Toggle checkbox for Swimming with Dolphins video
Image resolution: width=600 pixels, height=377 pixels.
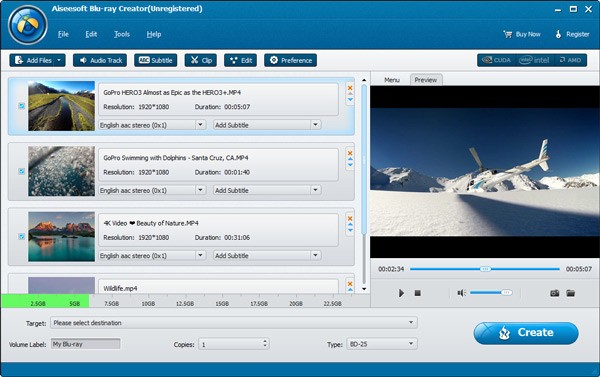click(x=22, y=171)
